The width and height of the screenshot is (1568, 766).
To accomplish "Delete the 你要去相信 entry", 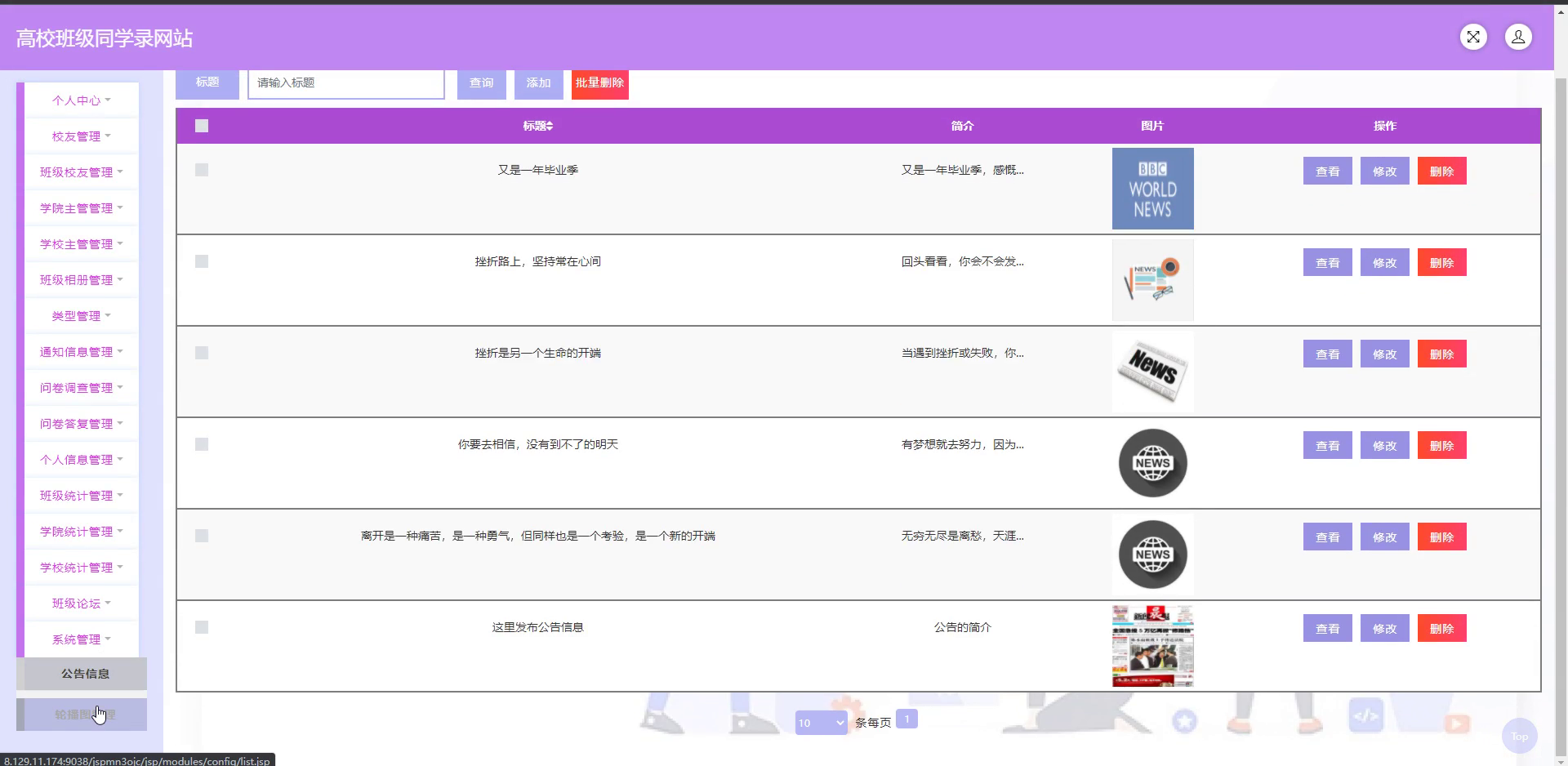I will click(1442, 446).
